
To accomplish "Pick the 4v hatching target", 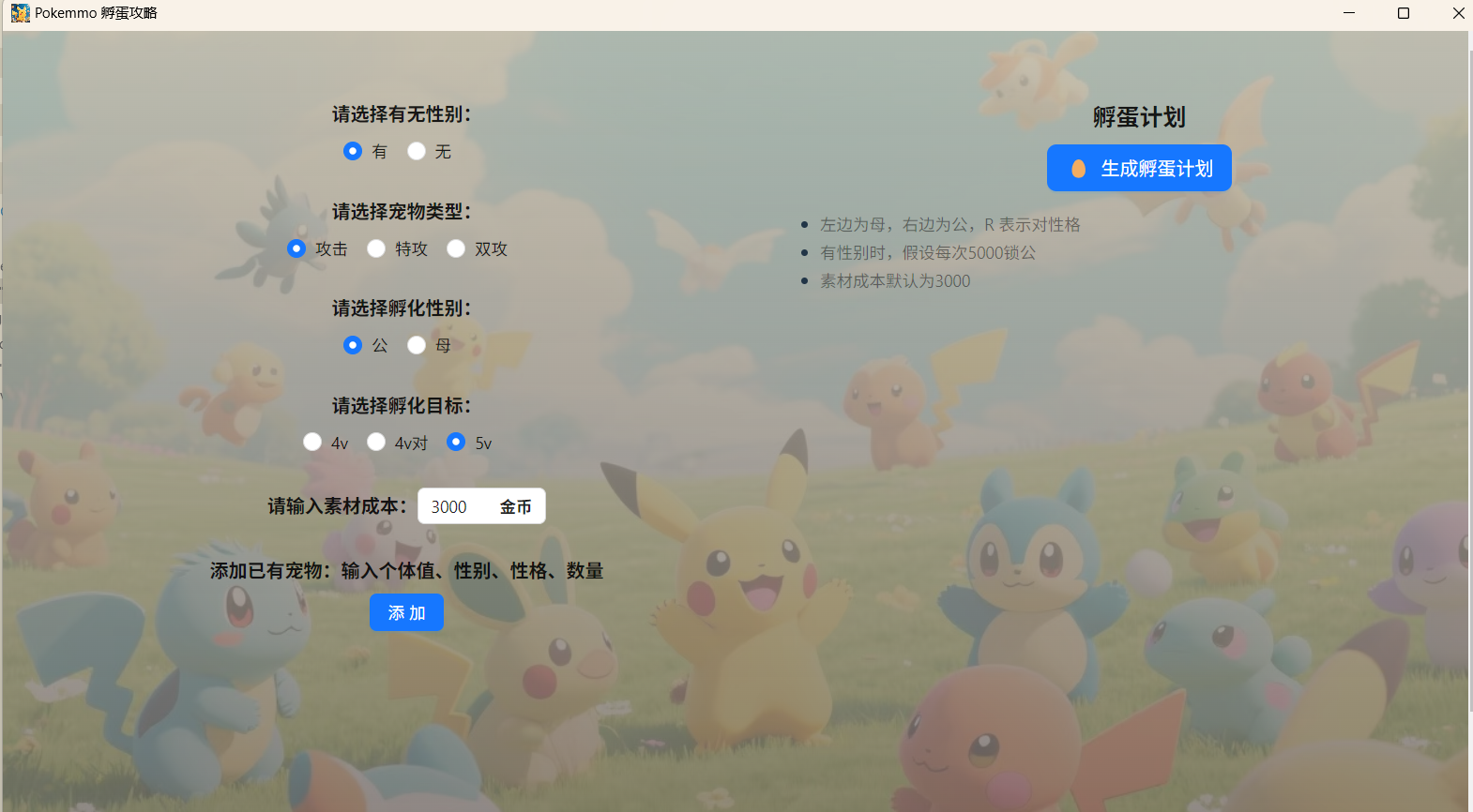I will pyautogui.click(x=312, y=442).
